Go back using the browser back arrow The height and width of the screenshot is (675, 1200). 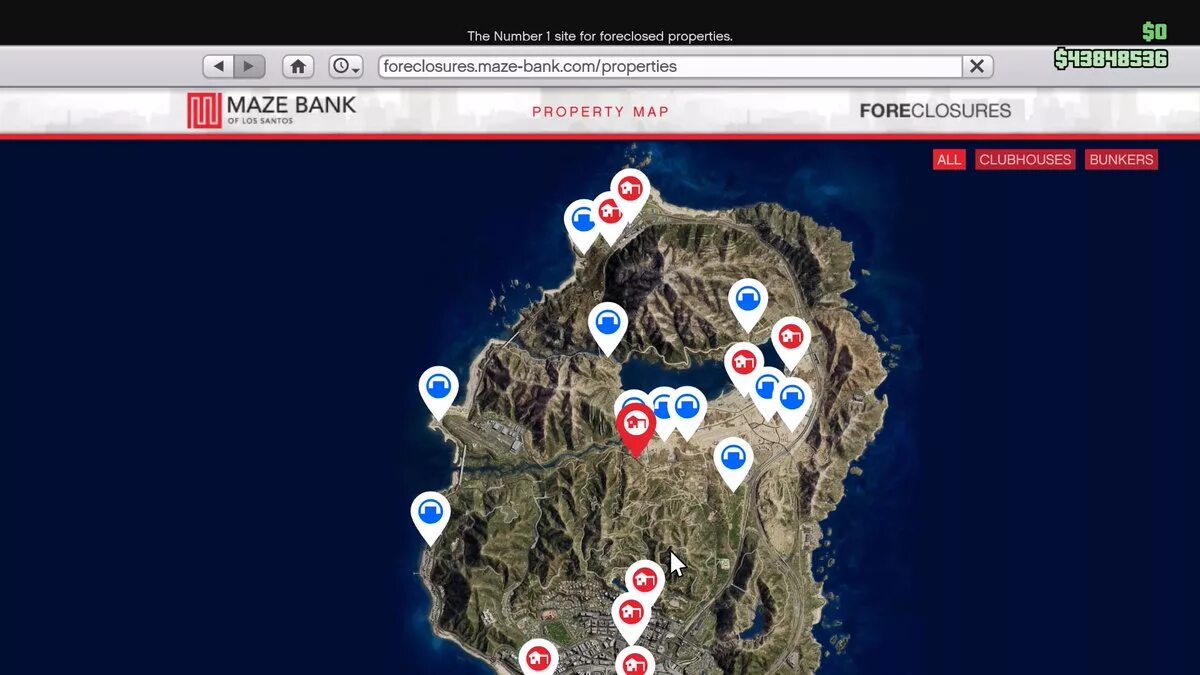(x=218, y=66)
